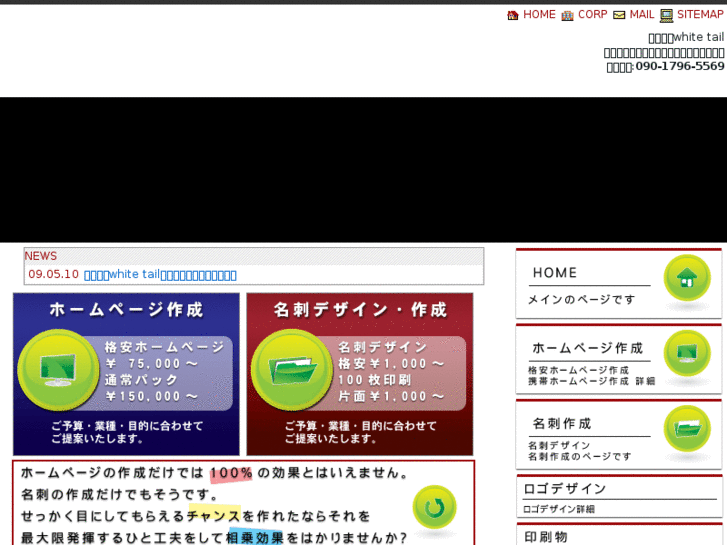This screenshot has height=545, width=727.
Task: Click the ¥150,000～ price in blue banner
Action: click(152, 397)
